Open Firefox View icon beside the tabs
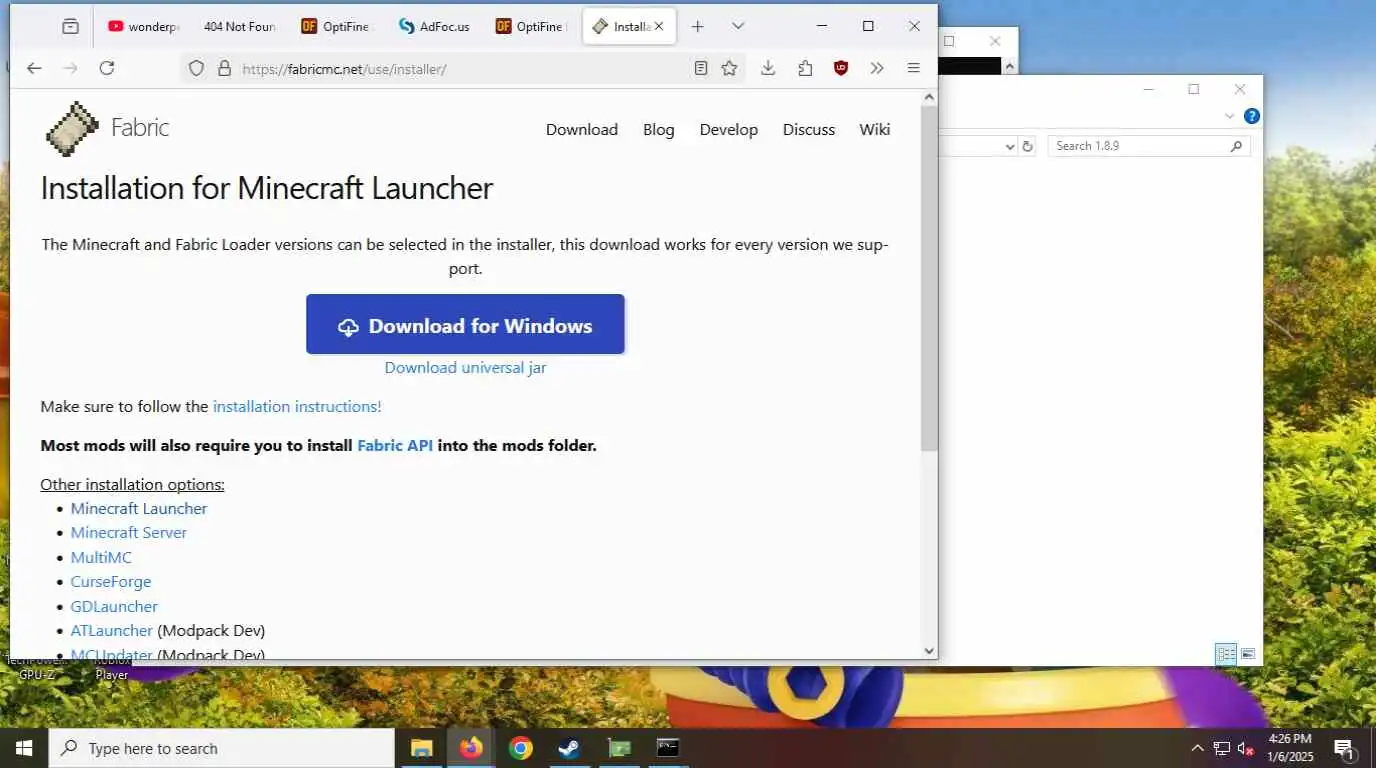The height and width of the screenshot is (768, 1376). (70, 26)
